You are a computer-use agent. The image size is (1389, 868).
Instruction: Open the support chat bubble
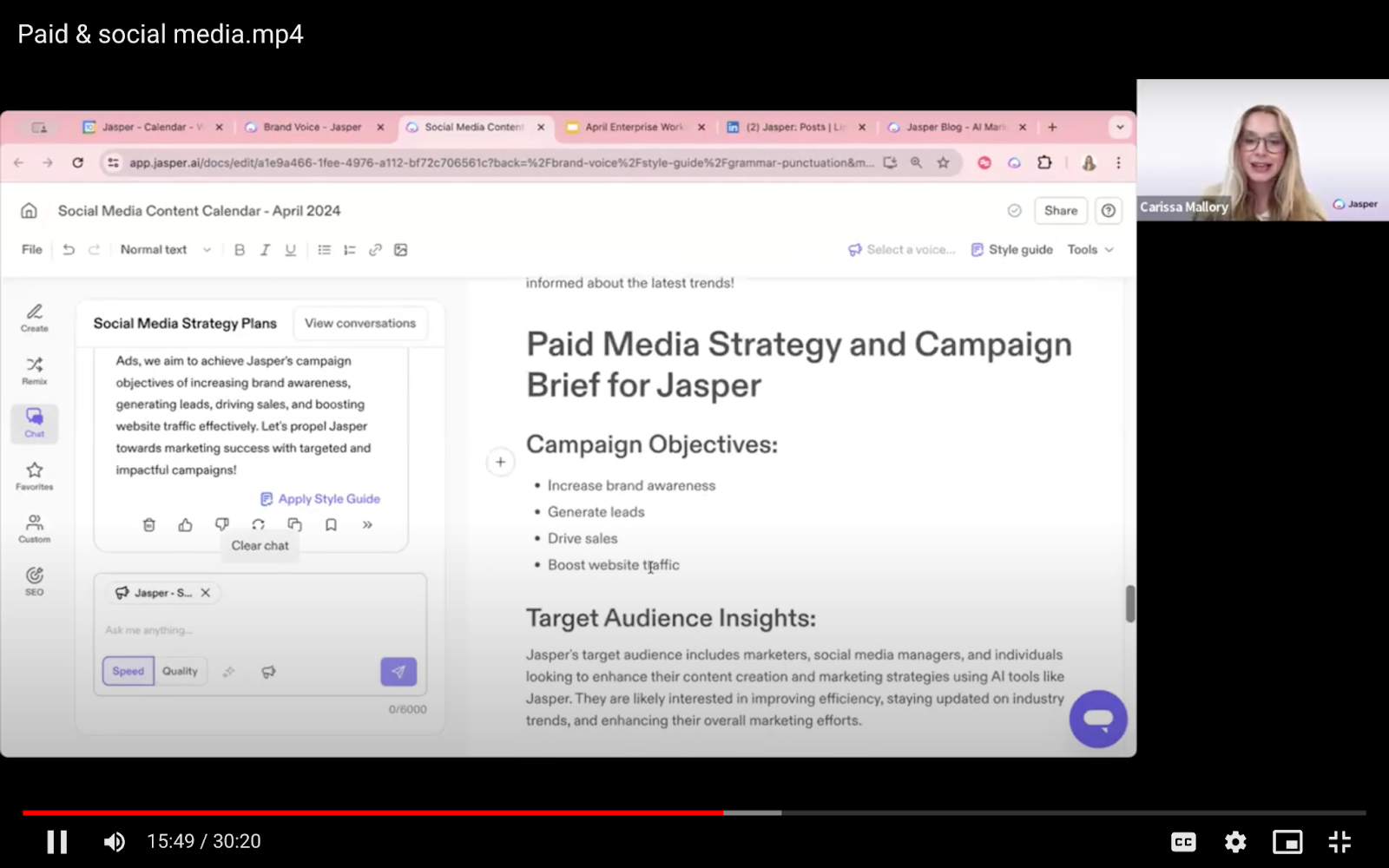pyautogui.click(x=1098, y=720)
